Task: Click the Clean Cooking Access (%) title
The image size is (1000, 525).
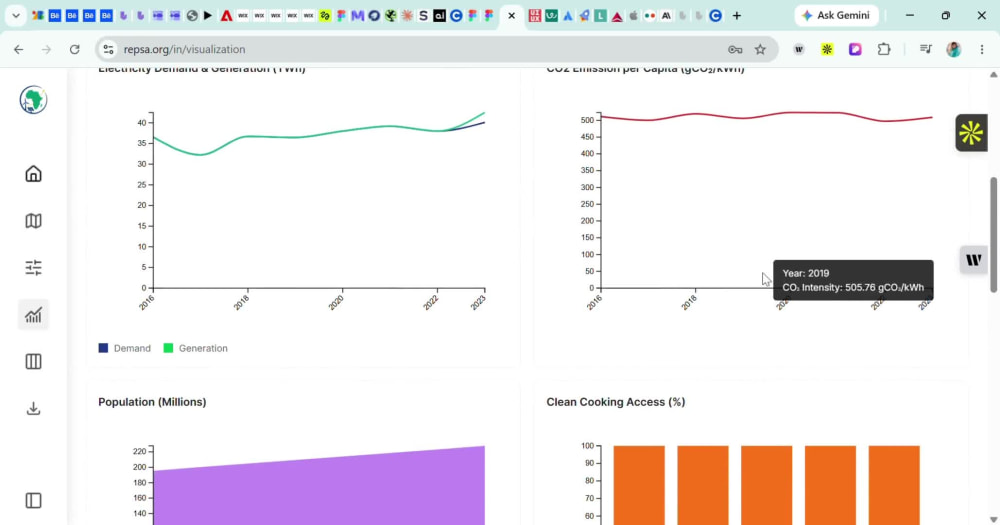Action: click(x=615, y=402)
